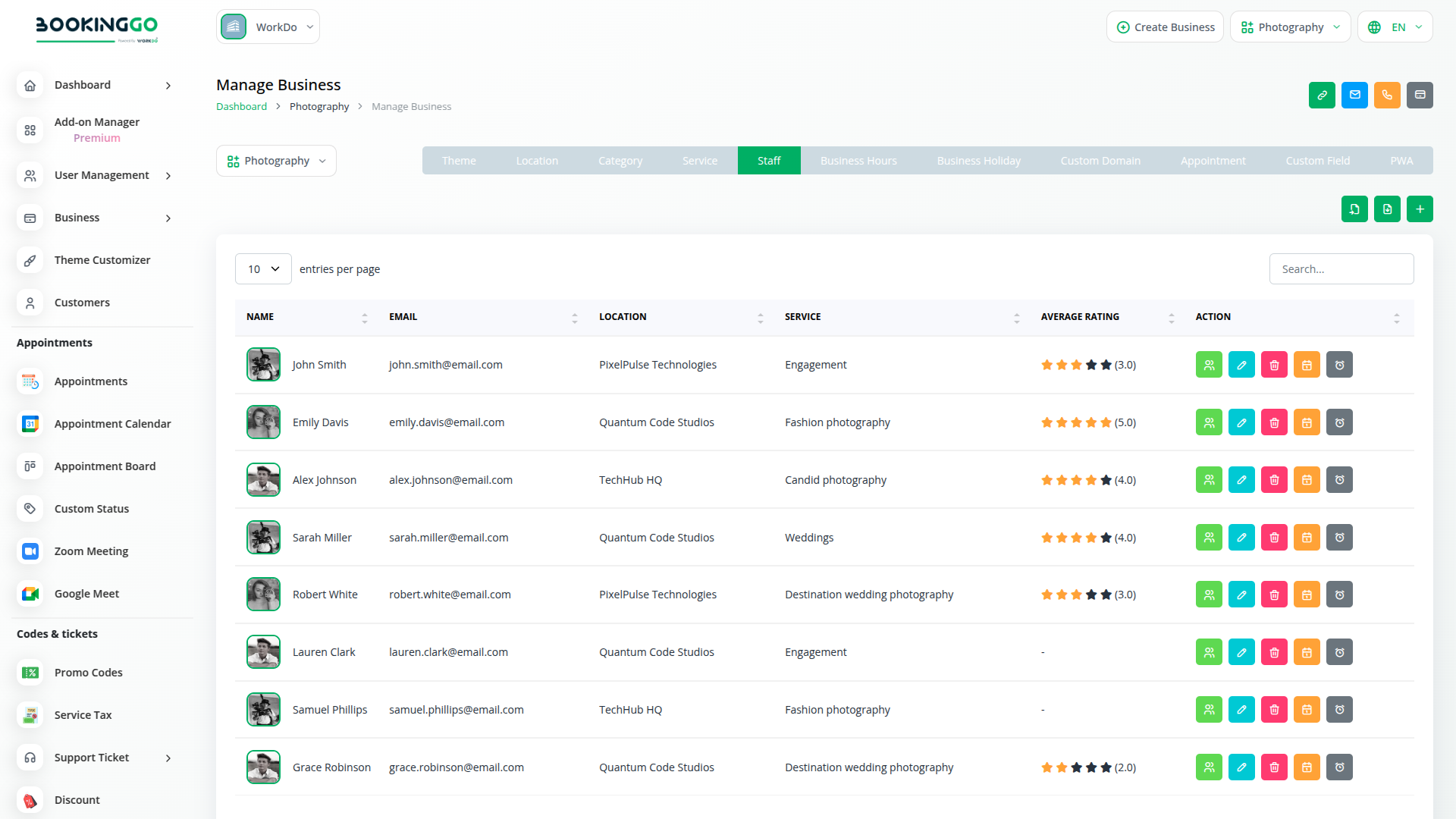The image size is (1456, 819).
Task: Edit Emily Davis with the pencil icon
Action: click(x=1241, y=422)
